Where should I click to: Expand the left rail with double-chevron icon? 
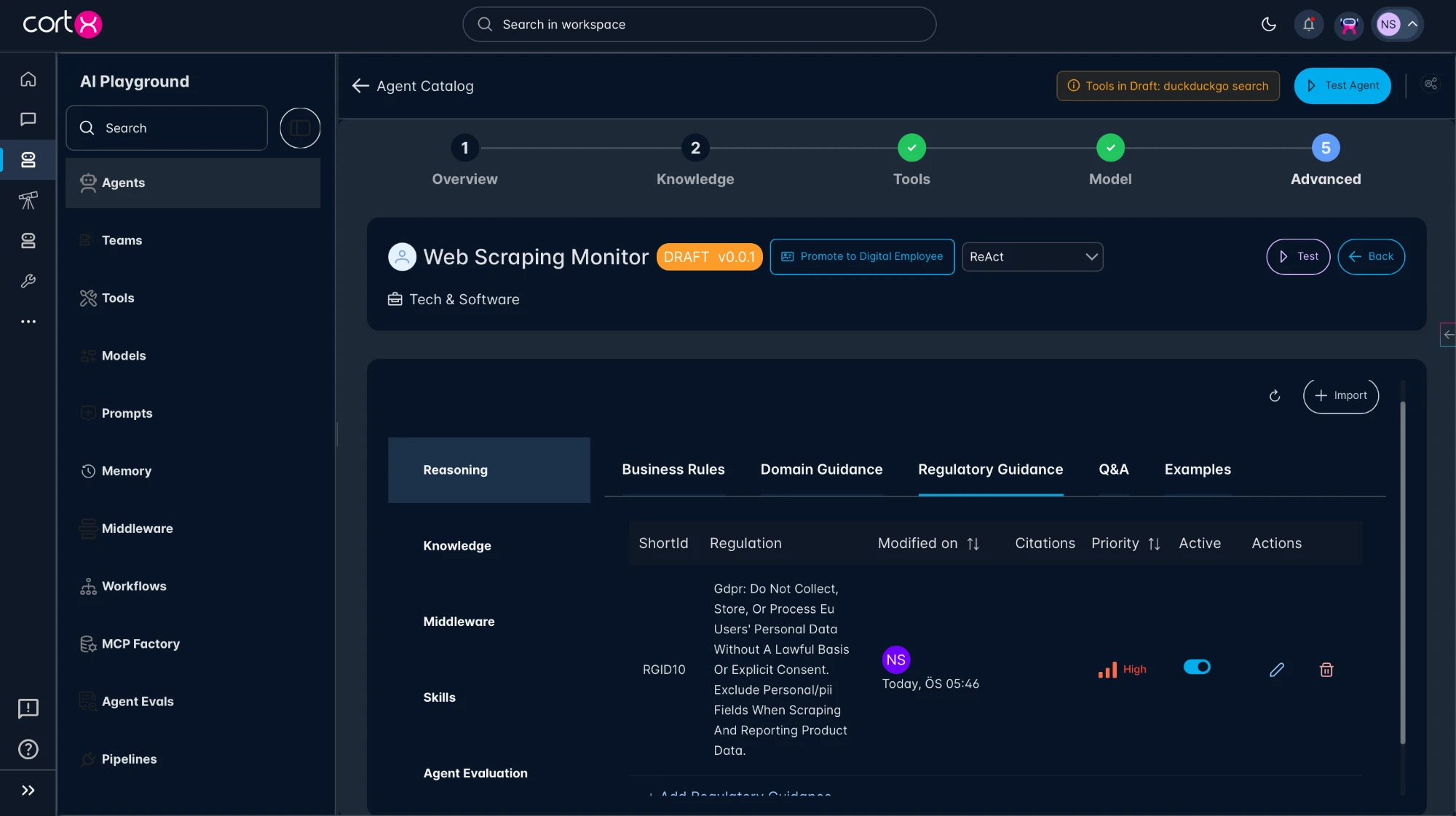(x=28, y=791)
